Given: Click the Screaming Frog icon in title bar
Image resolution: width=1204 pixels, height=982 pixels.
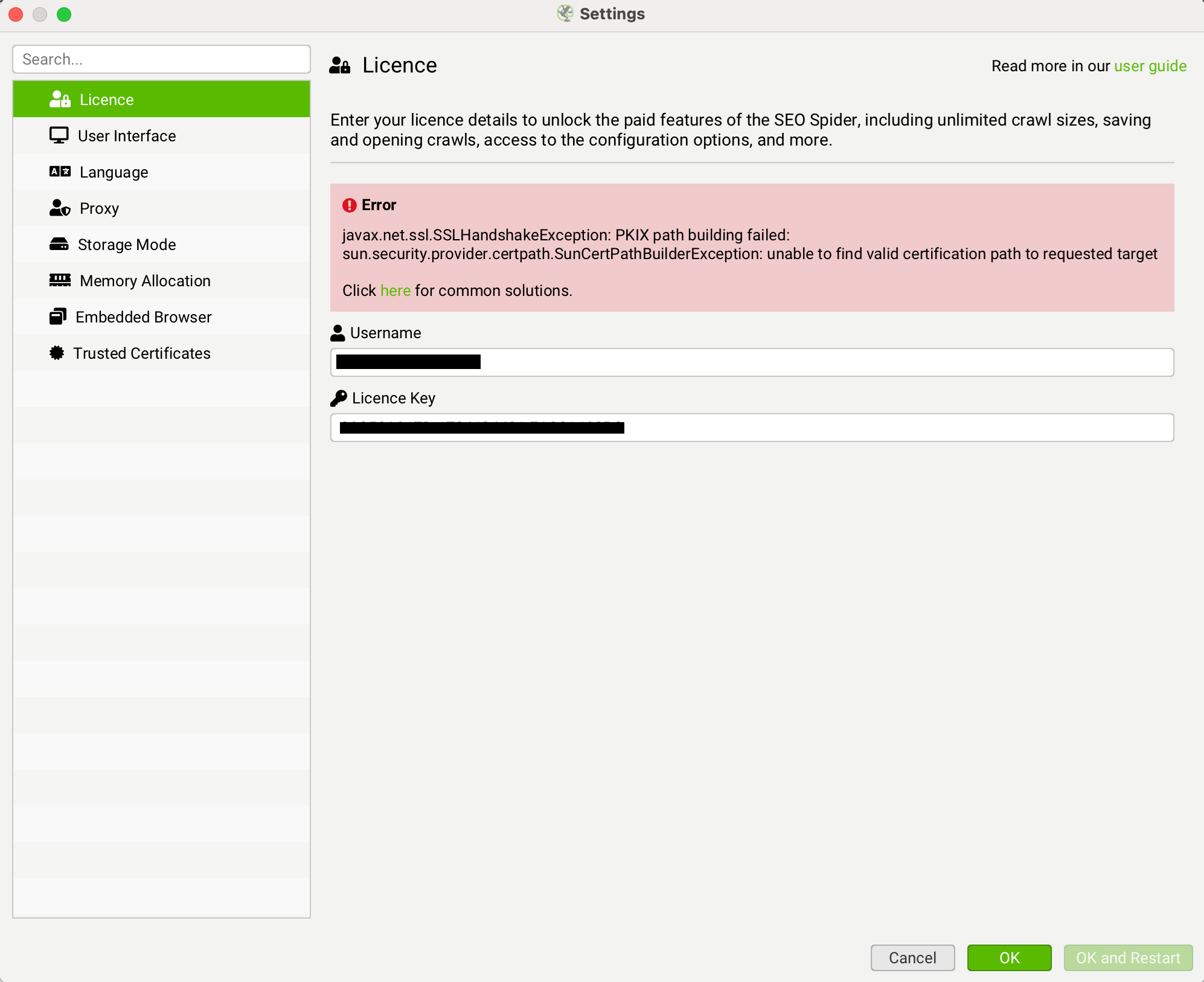Looking at the screenshot, I should [x=566, y=13].
